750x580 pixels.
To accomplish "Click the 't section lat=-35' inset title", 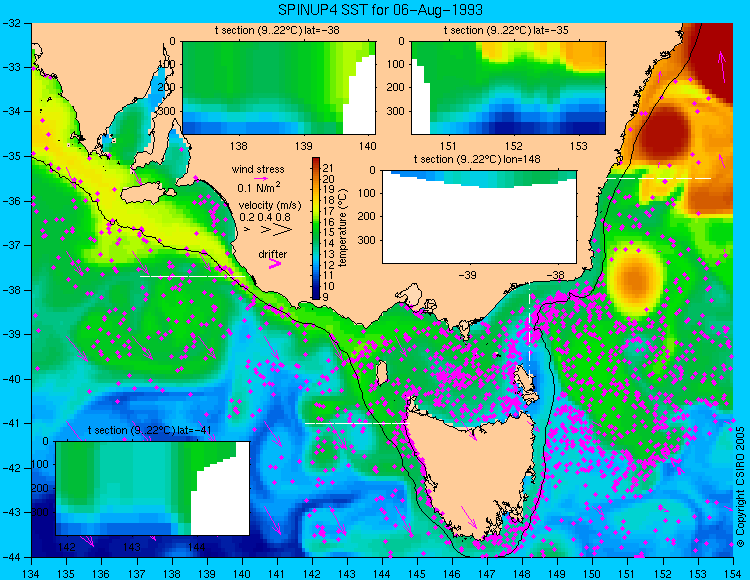I will (506, 30).
